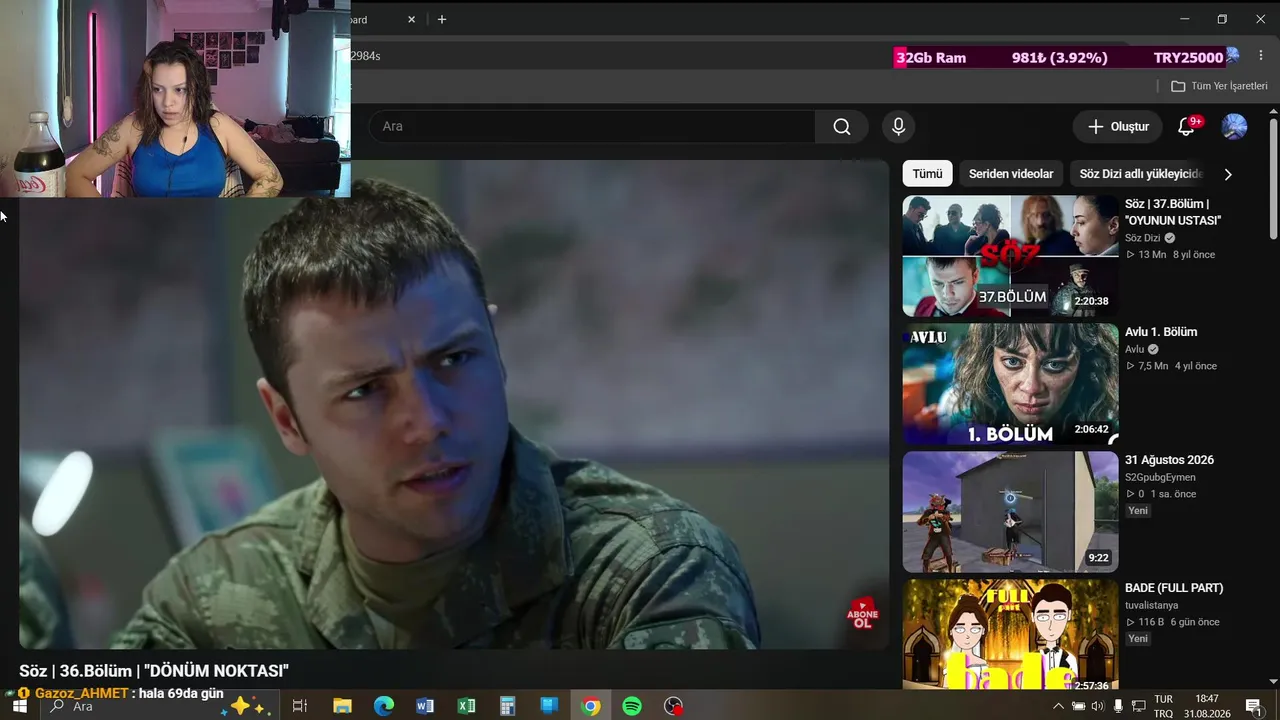Click the red ABONE OL subscribe watermark
The image size is (1280, 720).
pos(862,614)
